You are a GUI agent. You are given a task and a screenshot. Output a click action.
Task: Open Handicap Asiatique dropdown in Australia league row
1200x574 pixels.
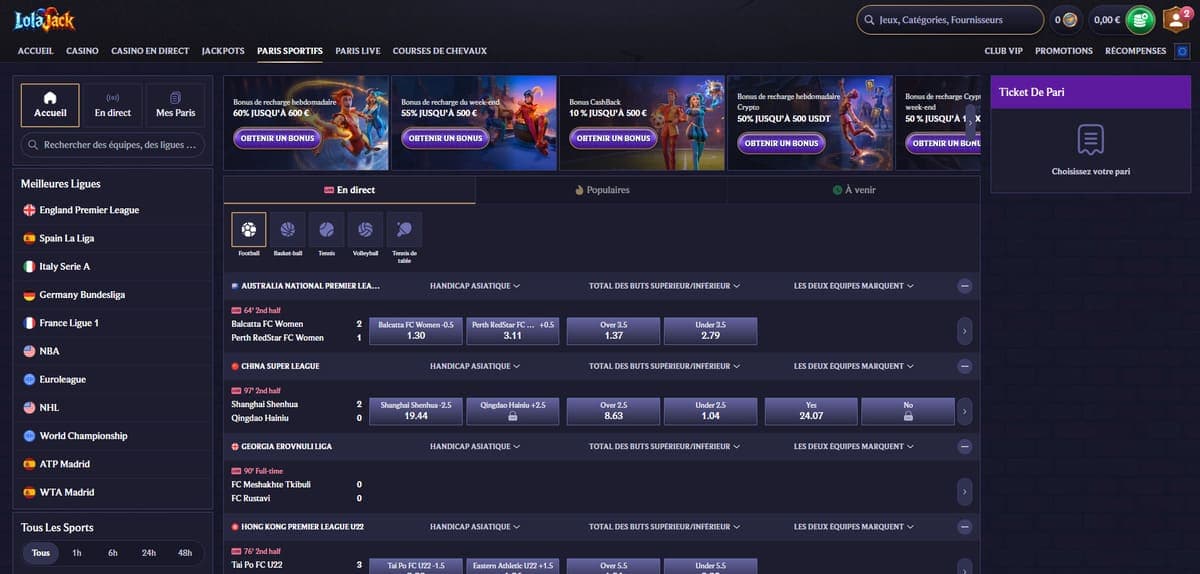(475, 286)
